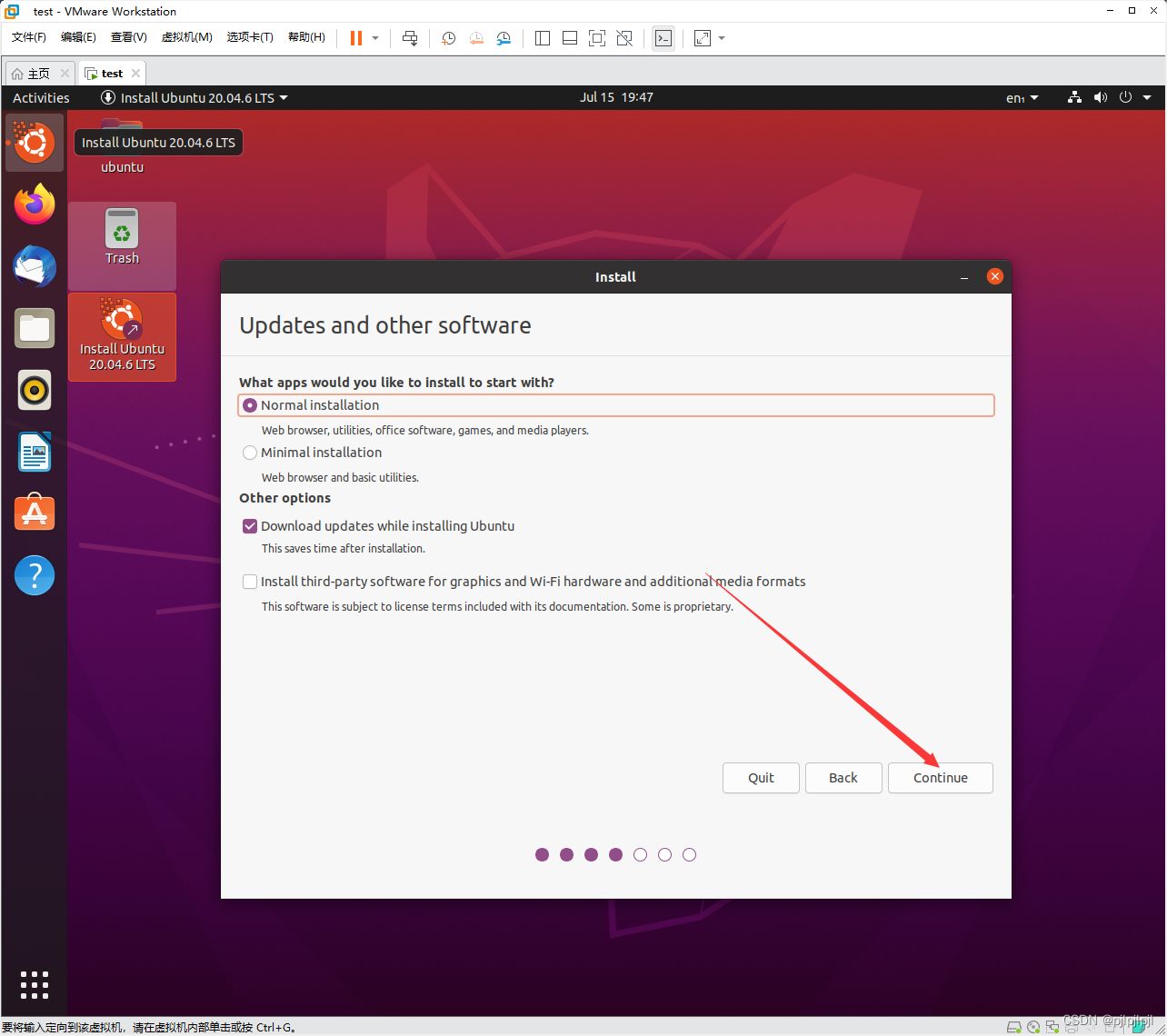Open Help from the dock
The image size is (1167, 1036).
pyautogui.click(x=35, y=575)
